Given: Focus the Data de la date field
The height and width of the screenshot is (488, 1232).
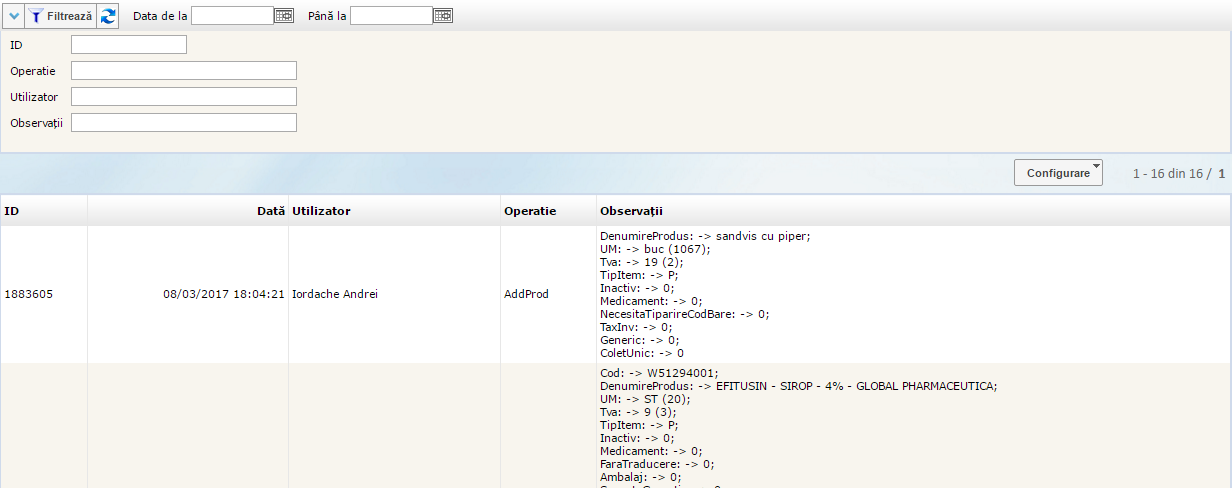Looking at the screenshot, I should 231,16.
